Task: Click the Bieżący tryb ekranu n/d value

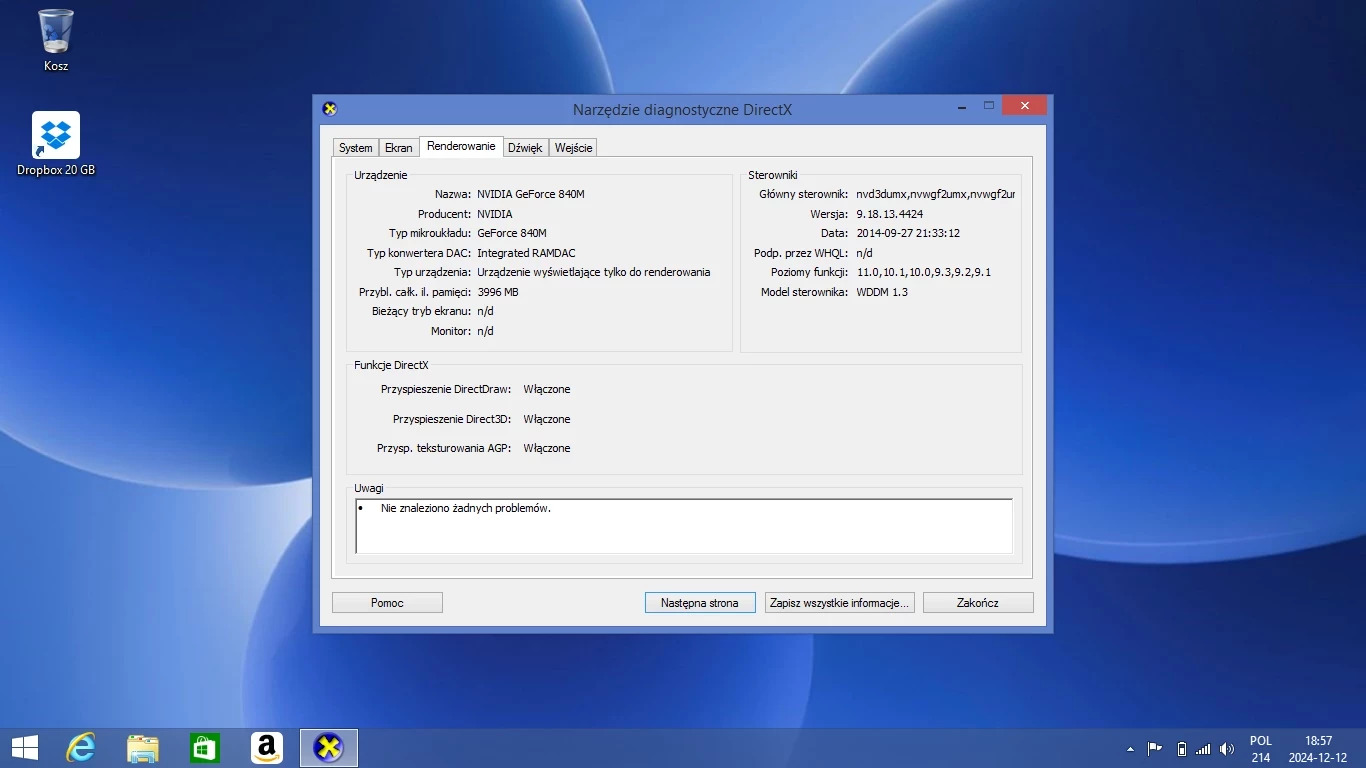Action: pyautogui.click(x=485, y=311)
